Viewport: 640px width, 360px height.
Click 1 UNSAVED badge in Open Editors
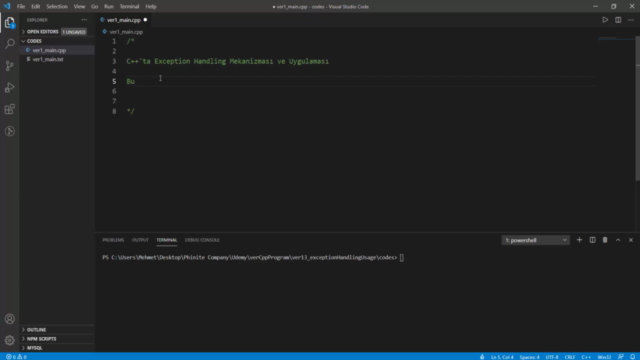(x=74, y=32)
